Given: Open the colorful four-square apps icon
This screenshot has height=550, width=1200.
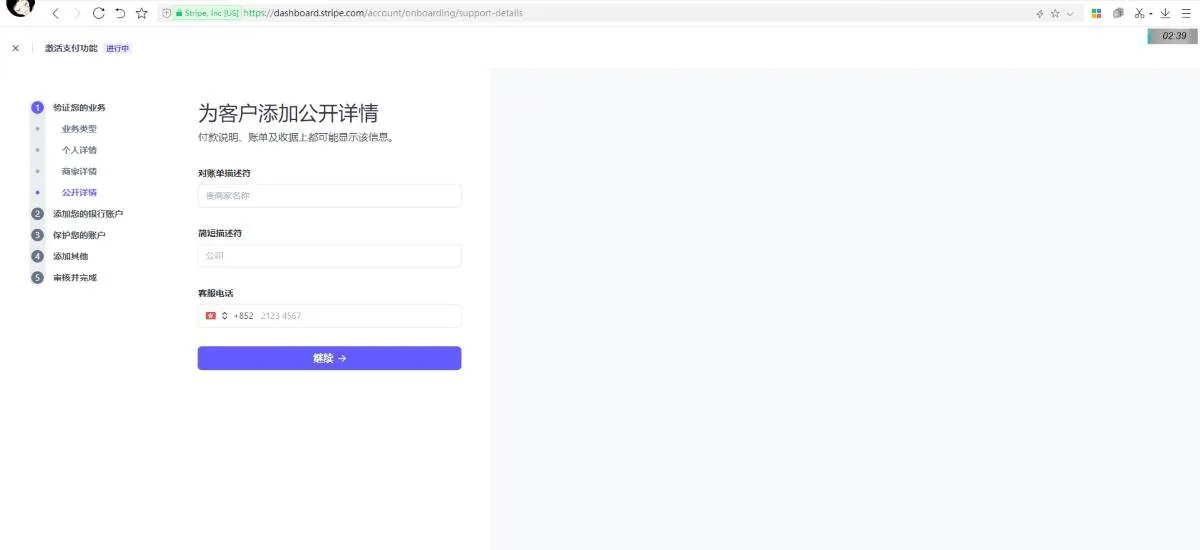Looking at the screenshot, I should 1096,14.
